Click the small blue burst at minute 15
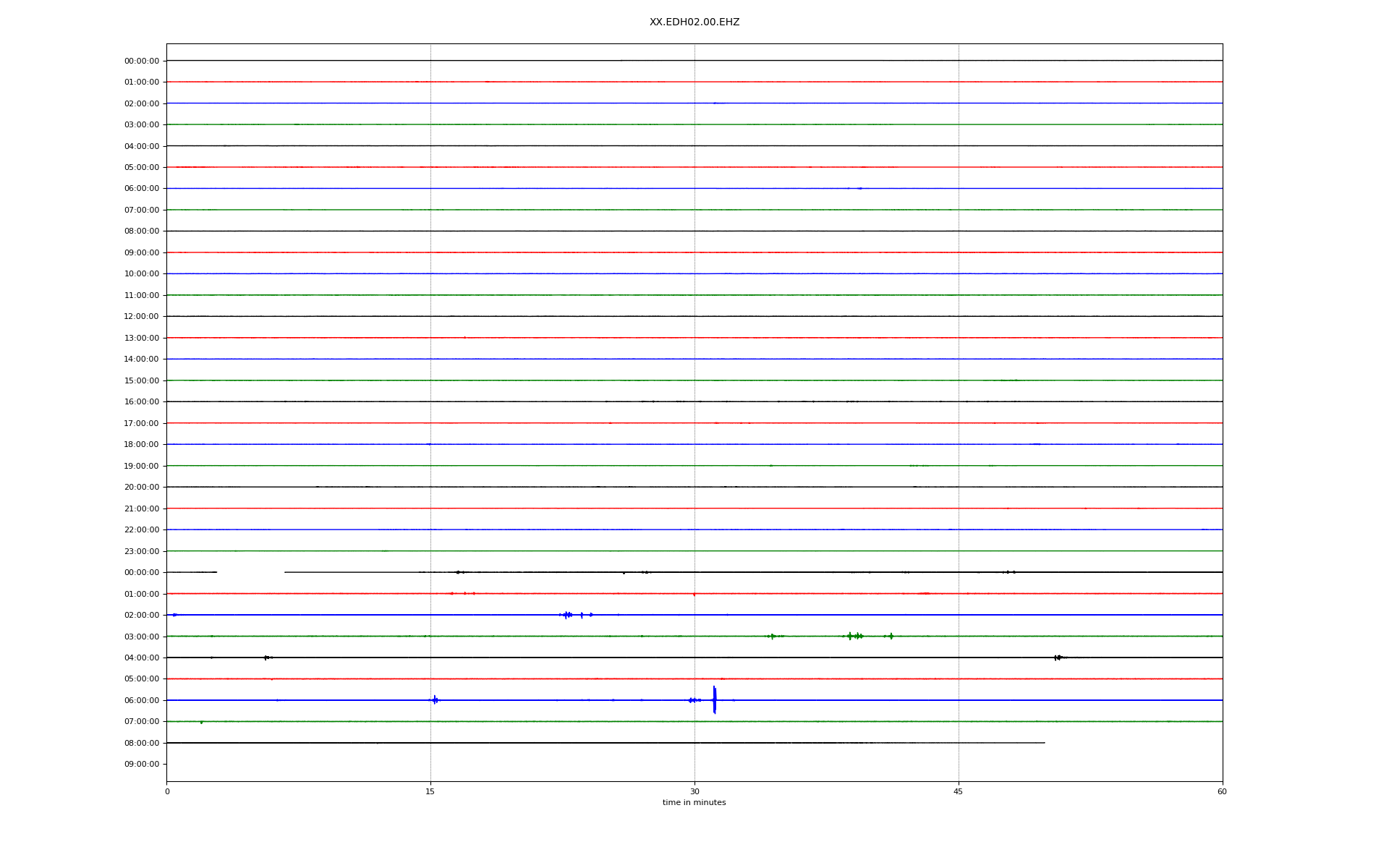1389x868 pixels. 435,699
